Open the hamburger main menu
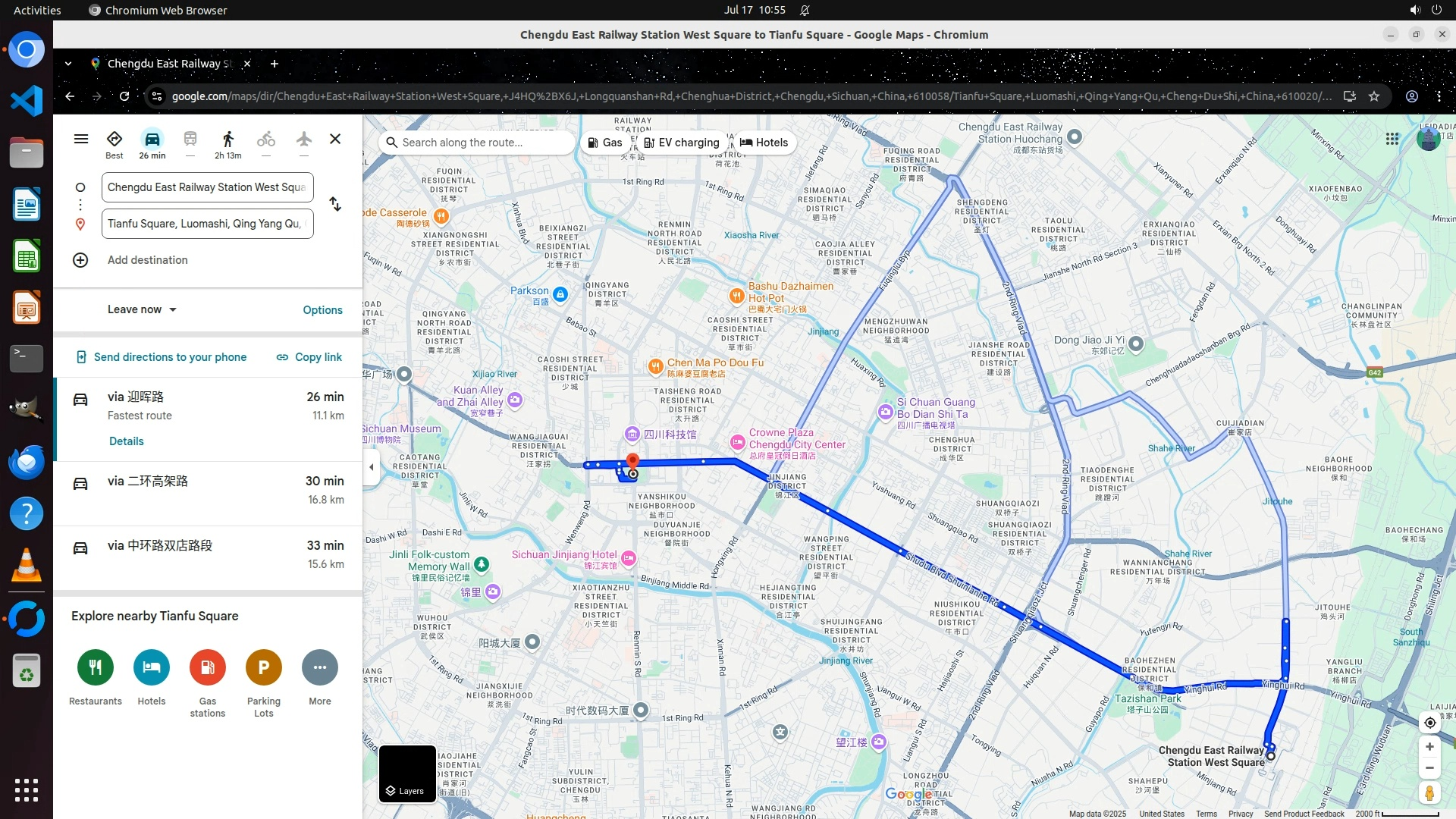1456x819 pixels. [x=81, y=139]
